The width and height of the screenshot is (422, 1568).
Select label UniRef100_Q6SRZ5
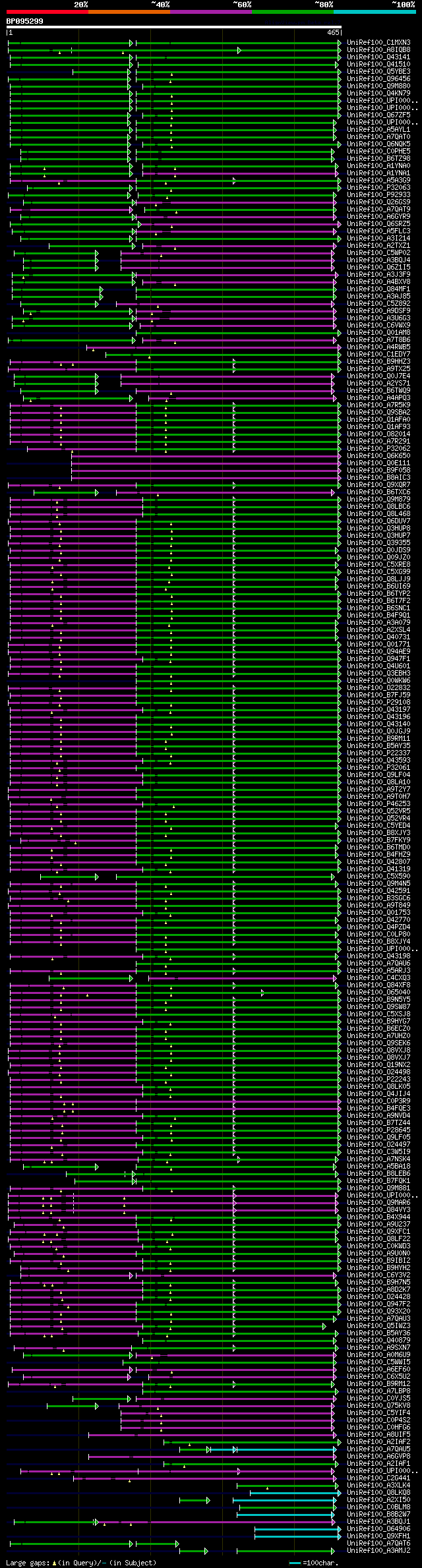pos(378,223)
